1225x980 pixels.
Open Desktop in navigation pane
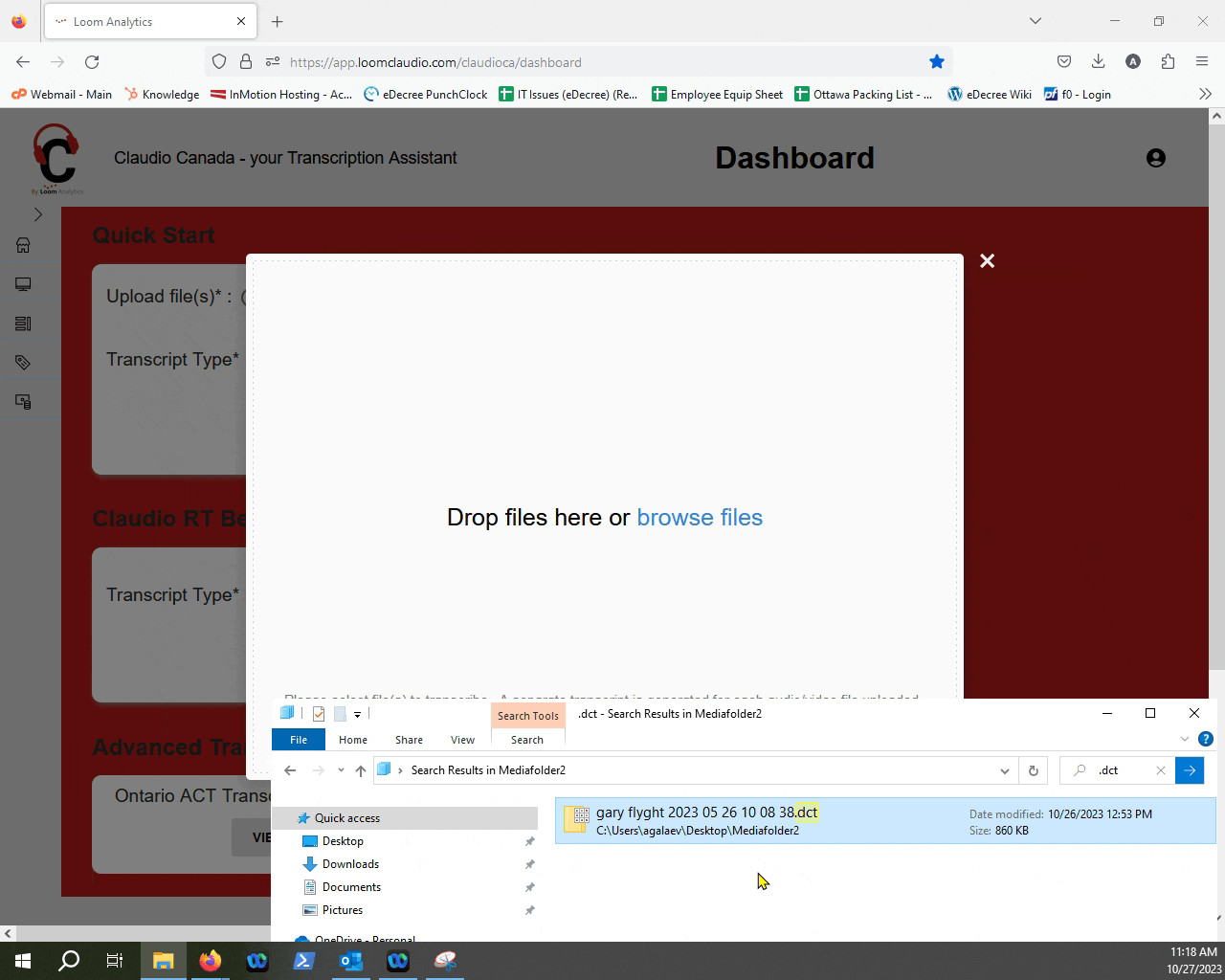(x=343, y=841)
